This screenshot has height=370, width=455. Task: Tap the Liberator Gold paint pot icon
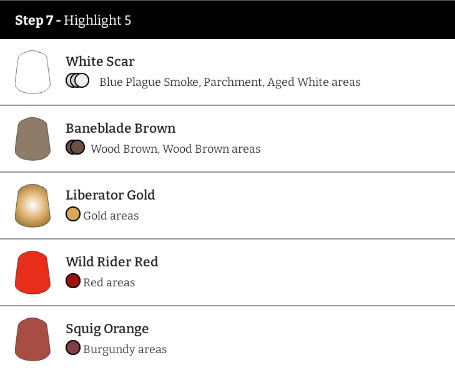click(x=33, y=206)
